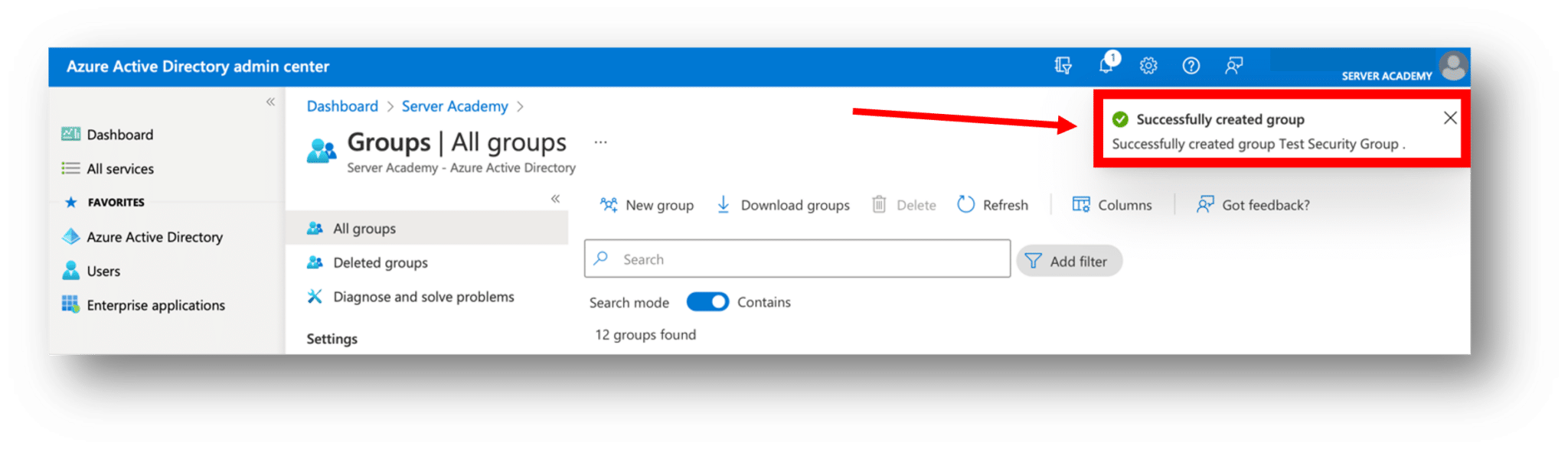Dismiss the Successfully created group notification
The height and width of the screenshot is (452, 1568).
(1449, 118)
